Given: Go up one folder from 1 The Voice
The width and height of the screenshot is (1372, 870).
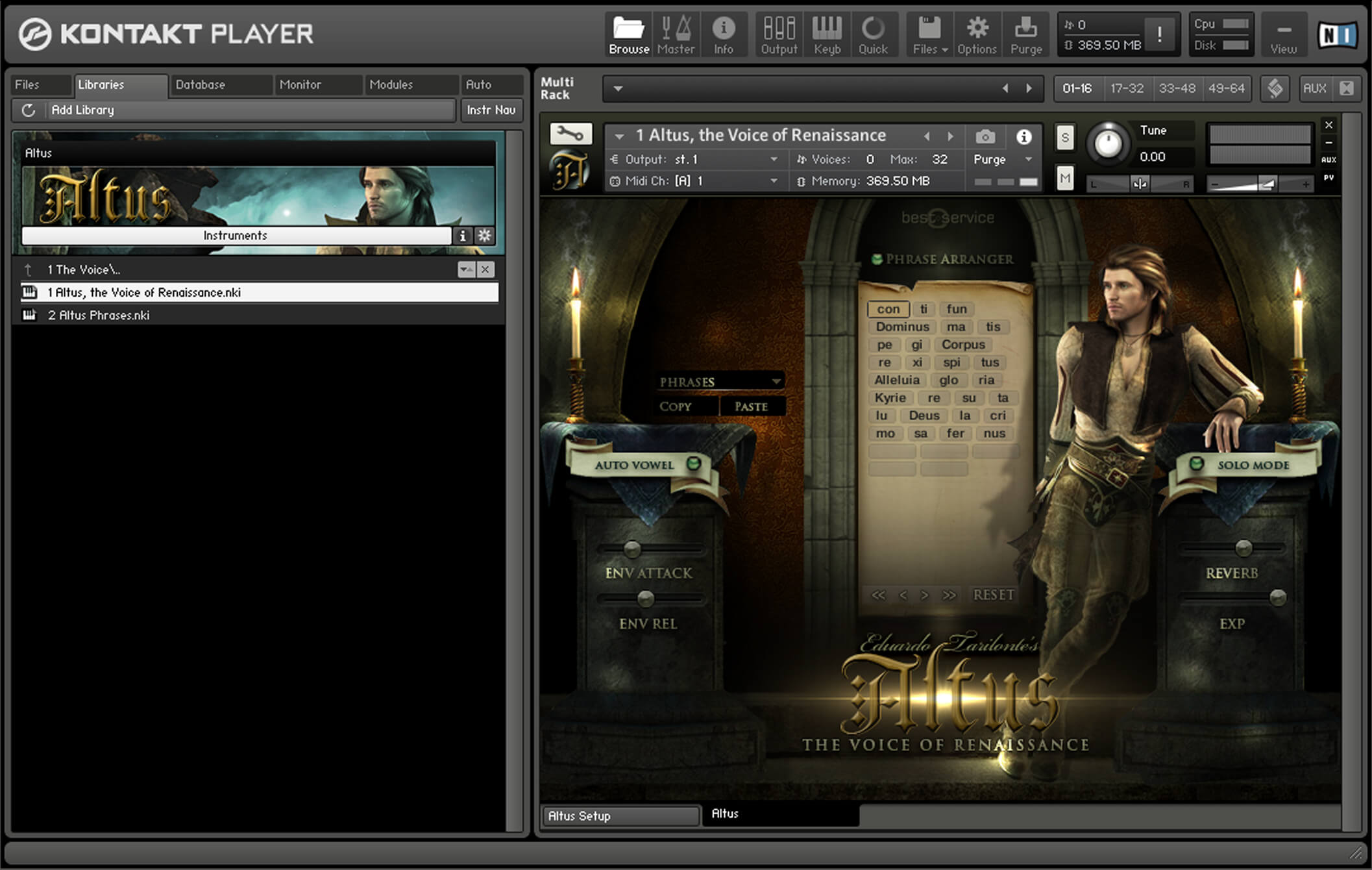Looking at the screenshot, I should tap(28, 269).
